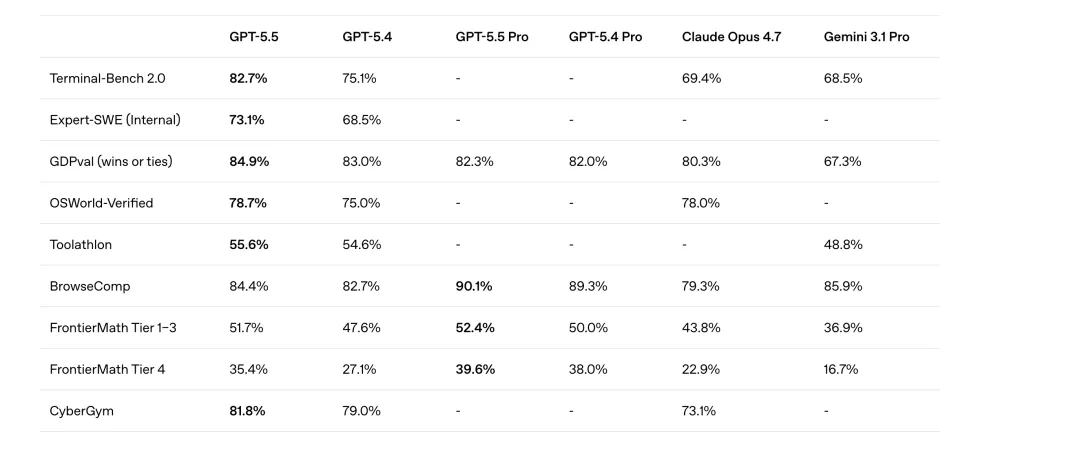Click the Terminal-Bench 2.0 row label
This screenshot has height=462, width=1080.
click(x=107, y=78)
